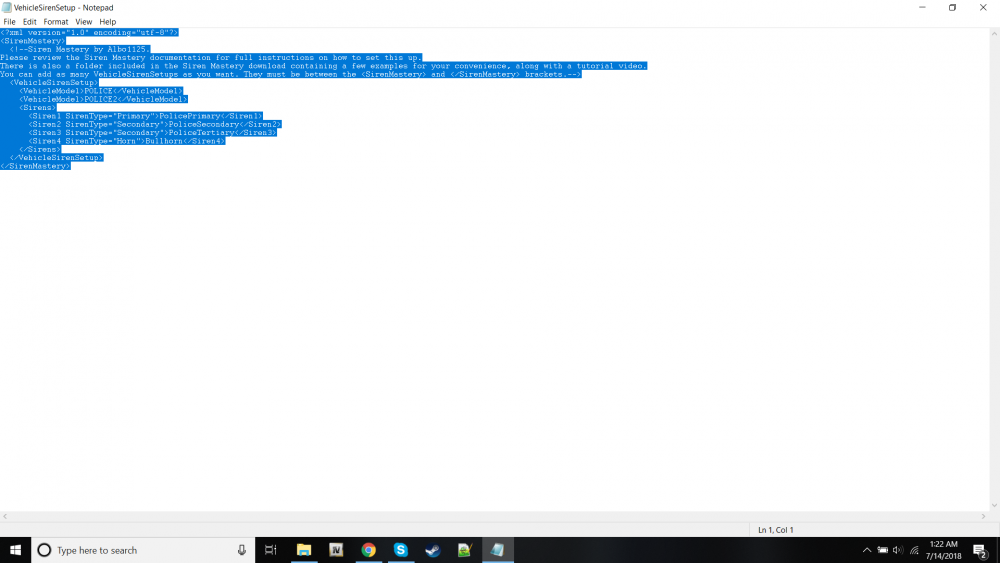The width and height of the screenshot is (1000, 563).
Task: Activate the Cortana microphone icon
Action: (x=242, y=550)
